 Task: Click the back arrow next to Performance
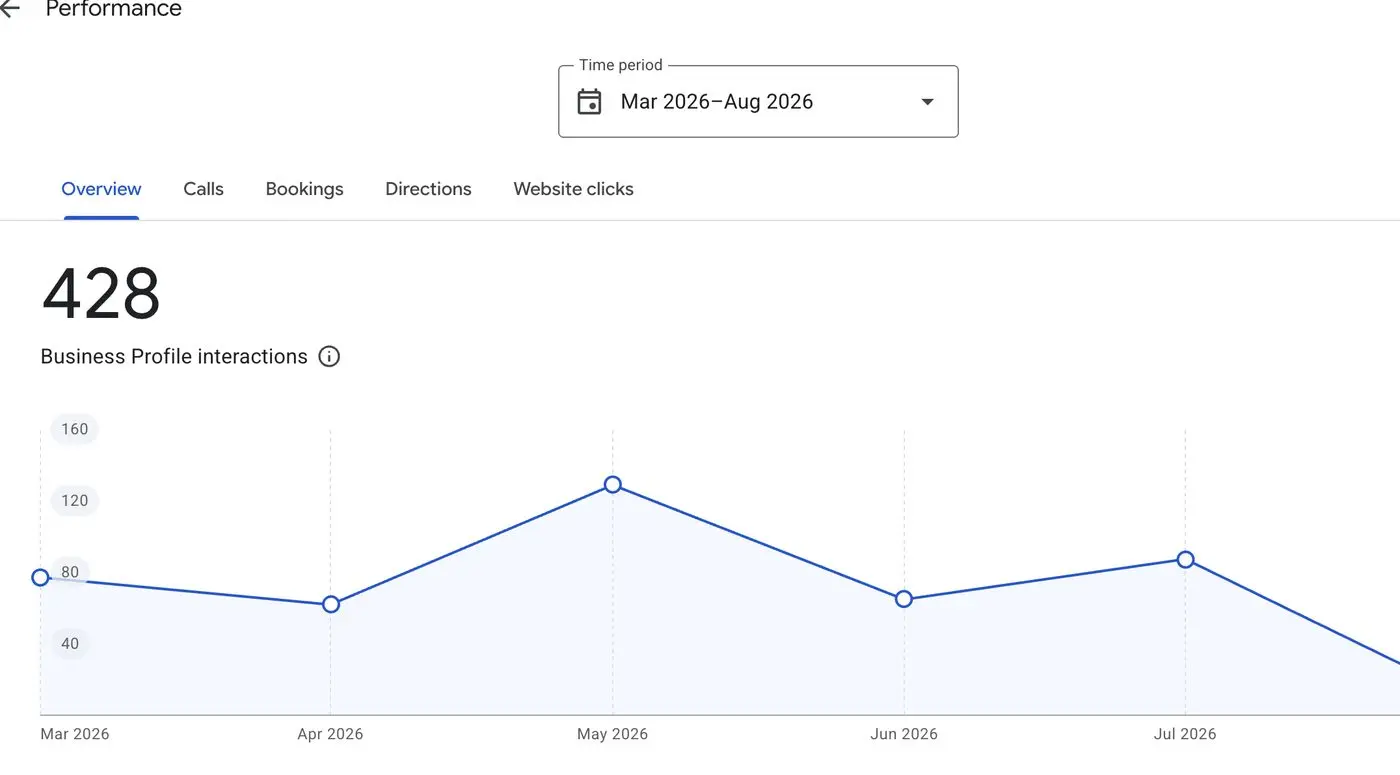point(9,9)
